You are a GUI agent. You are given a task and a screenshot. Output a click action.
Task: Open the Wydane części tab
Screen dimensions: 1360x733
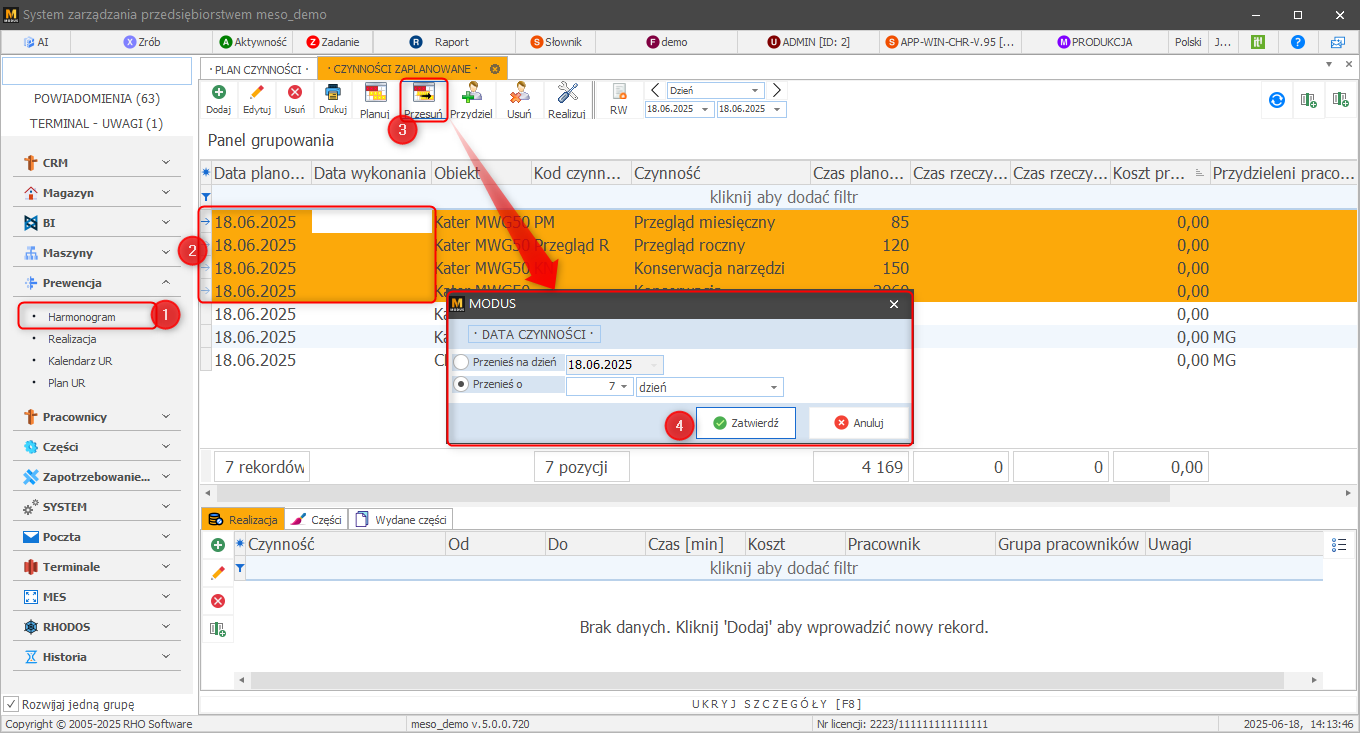pos(402,519)
